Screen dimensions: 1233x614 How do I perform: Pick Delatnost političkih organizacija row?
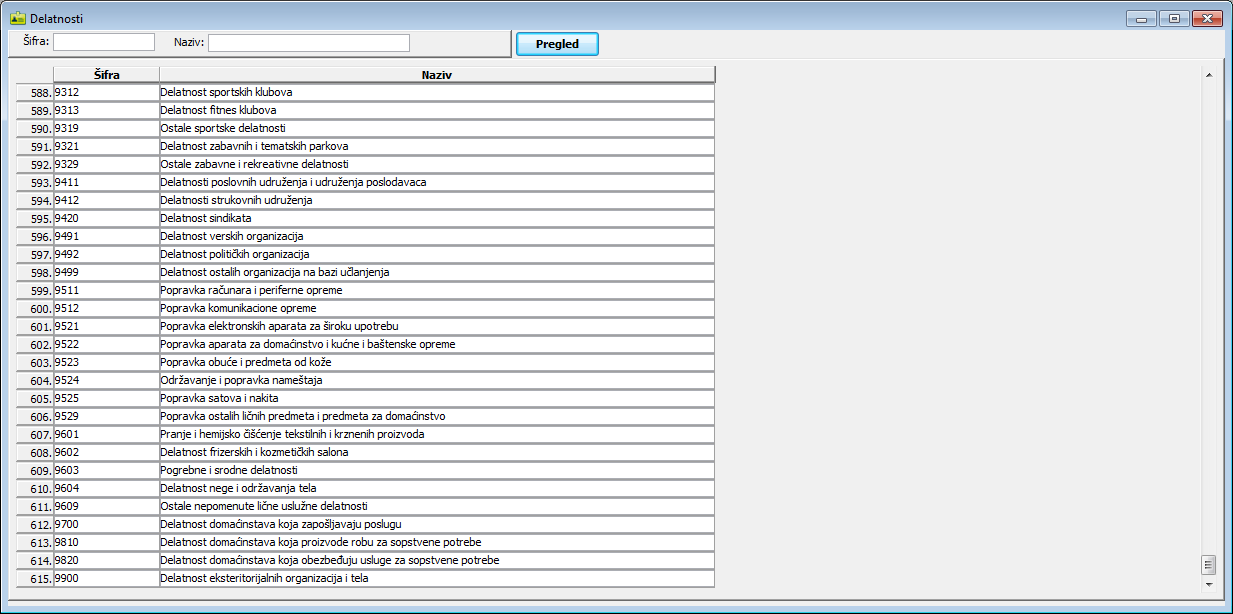(x=437, y=254)
